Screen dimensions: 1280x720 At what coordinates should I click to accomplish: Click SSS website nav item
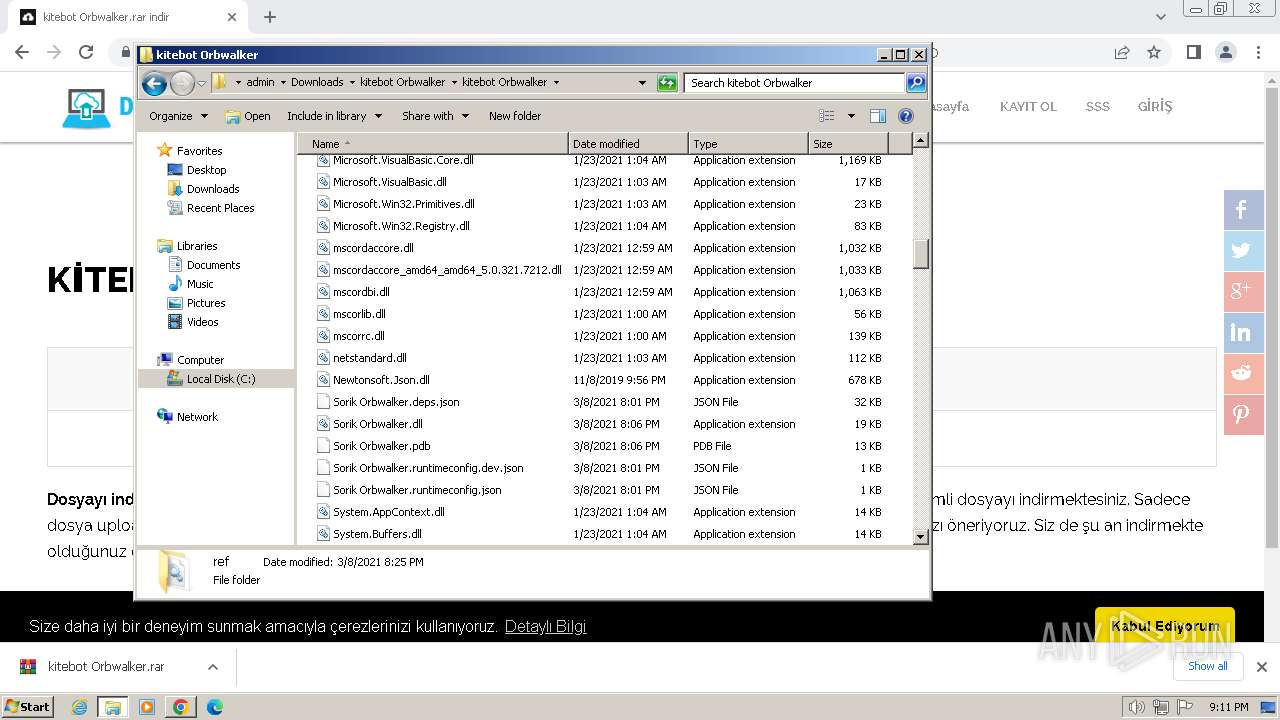click(1098, 107)
